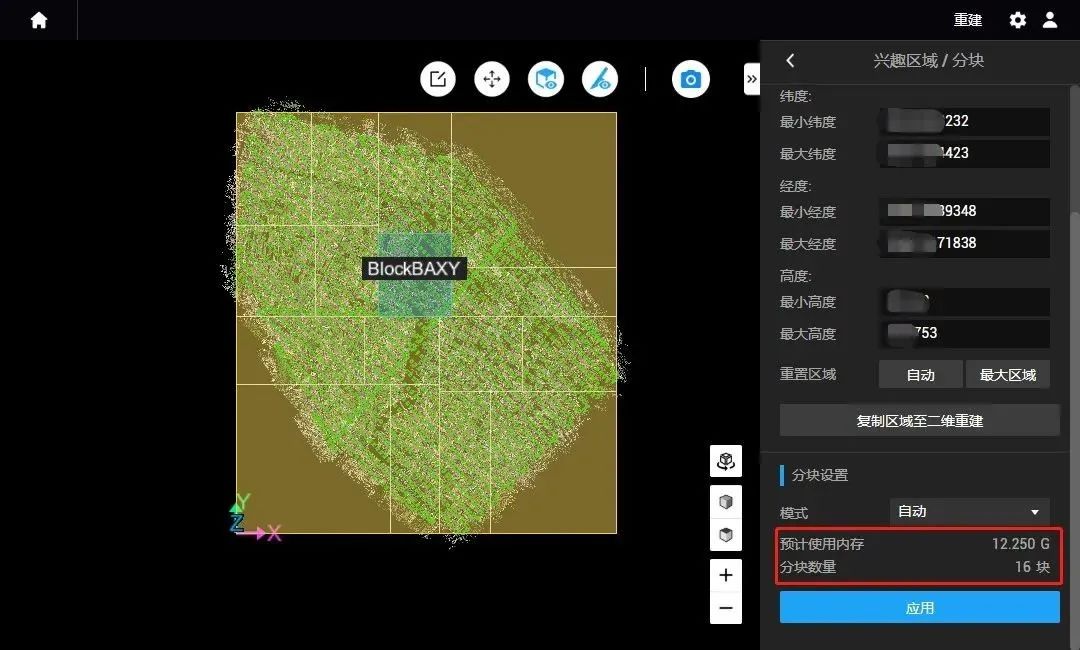Click the home icon
1080x650 pixels.
point(39,20)
